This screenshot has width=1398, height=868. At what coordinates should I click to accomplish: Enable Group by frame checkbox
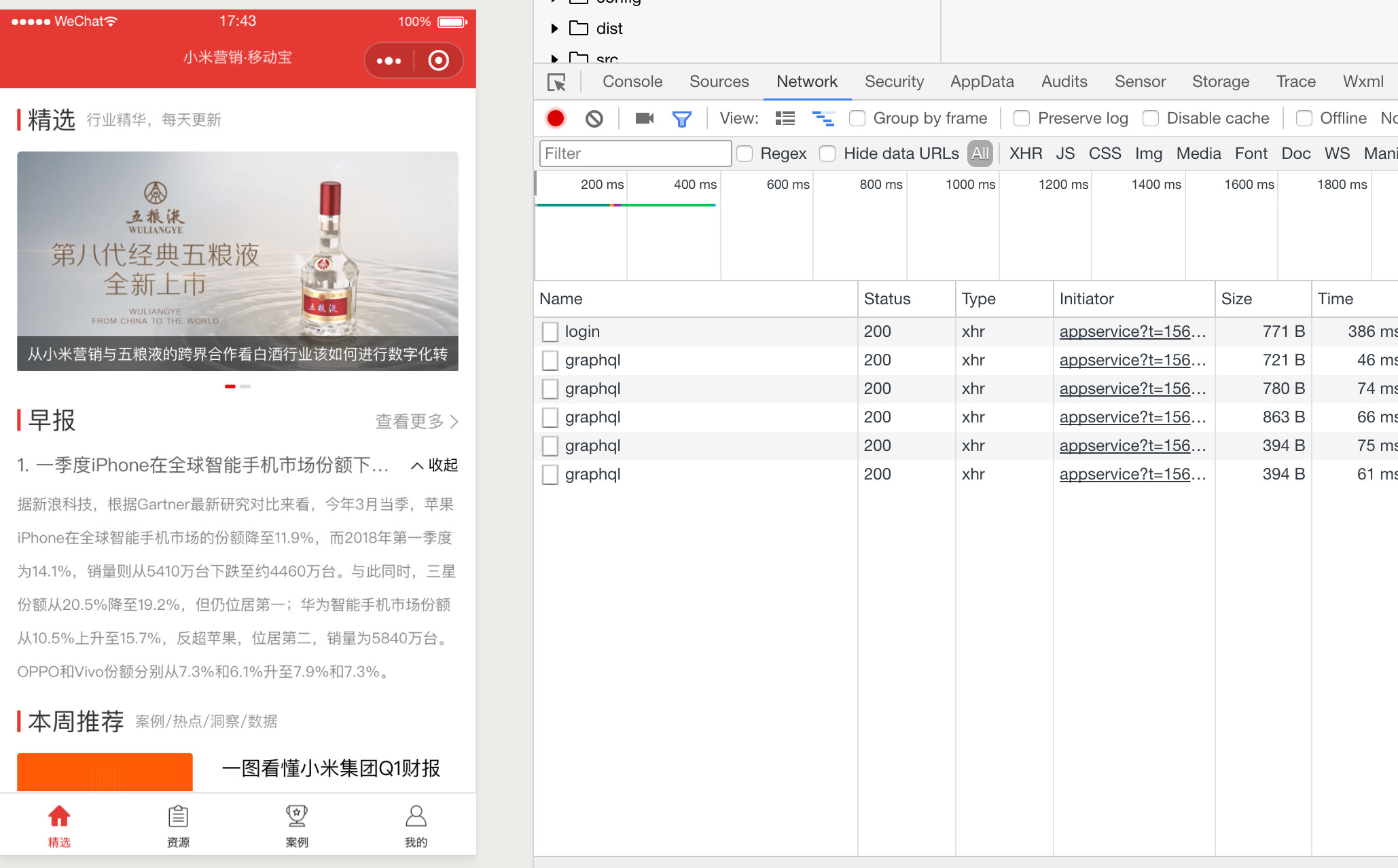click(857, 118)
